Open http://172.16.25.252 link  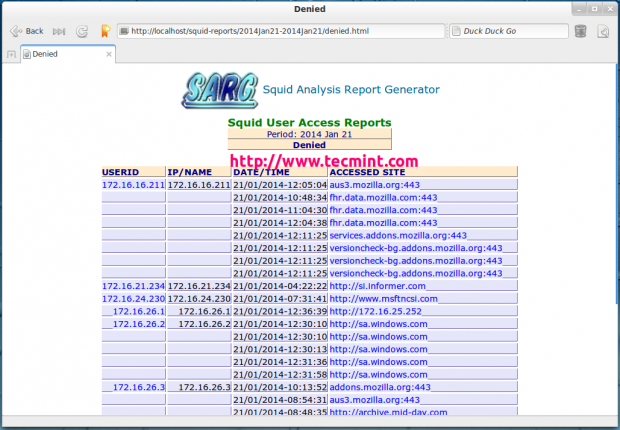375,311
